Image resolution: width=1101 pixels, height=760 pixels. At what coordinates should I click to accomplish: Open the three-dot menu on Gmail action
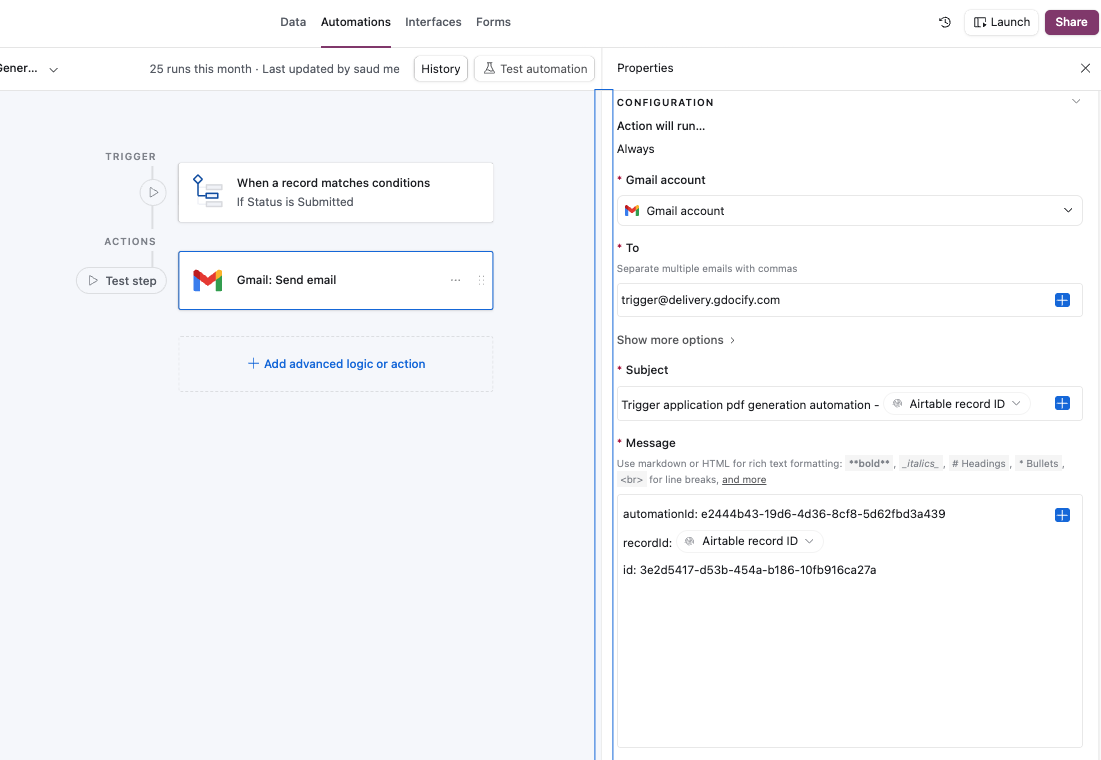(x=456, y=281)
